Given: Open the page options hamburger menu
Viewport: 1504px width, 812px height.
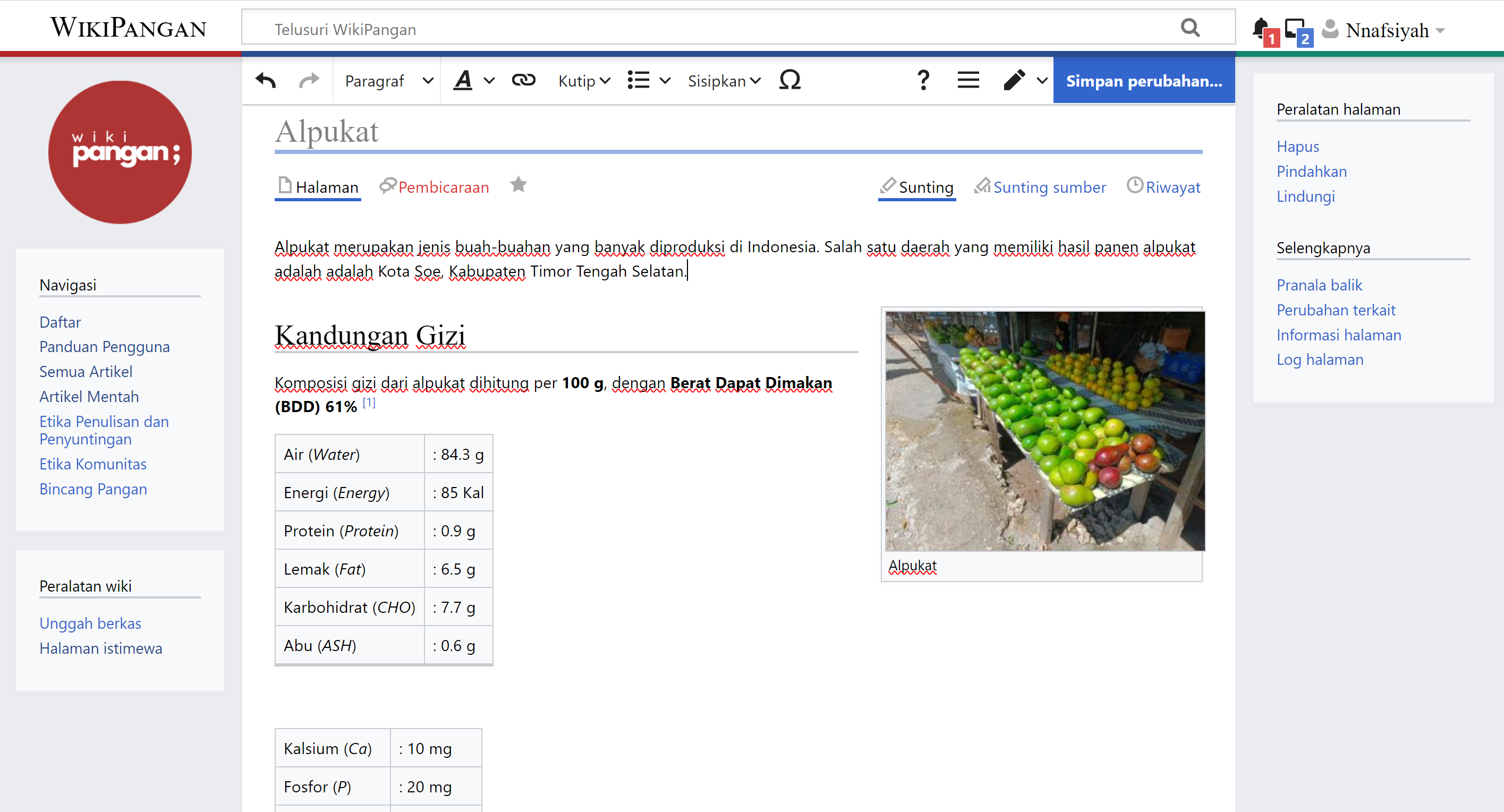Looking at the screenshot, I should point(968,80).
